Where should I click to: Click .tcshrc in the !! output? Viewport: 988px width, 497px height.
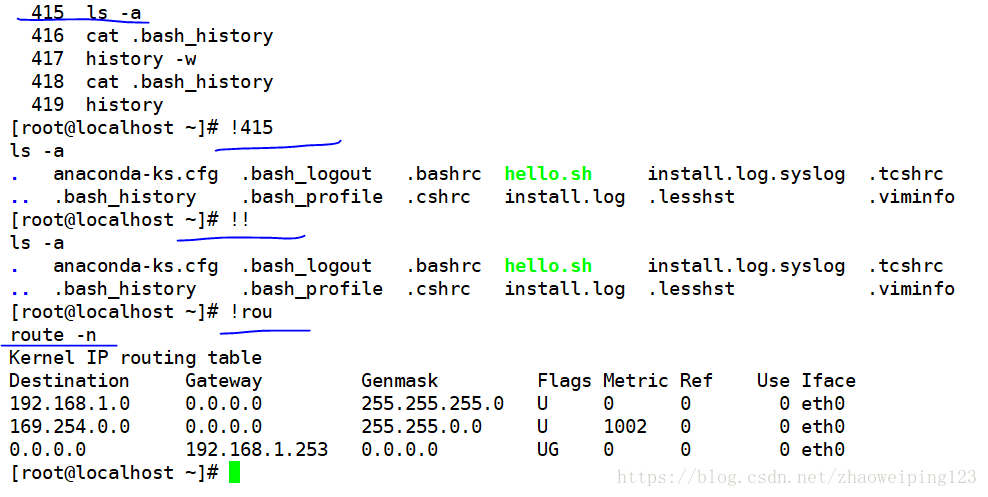905,266
